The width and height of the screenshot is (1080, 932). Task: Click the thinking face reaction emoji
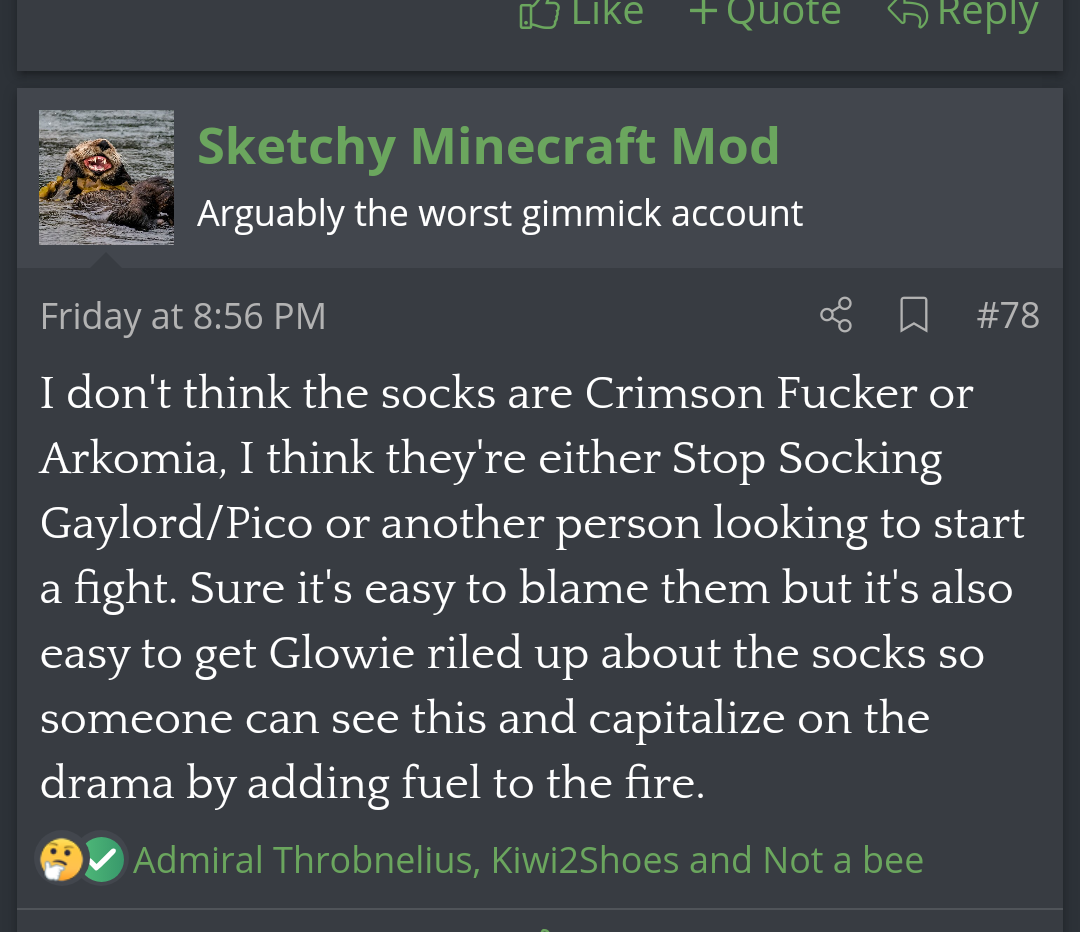(x=58, y=859)
